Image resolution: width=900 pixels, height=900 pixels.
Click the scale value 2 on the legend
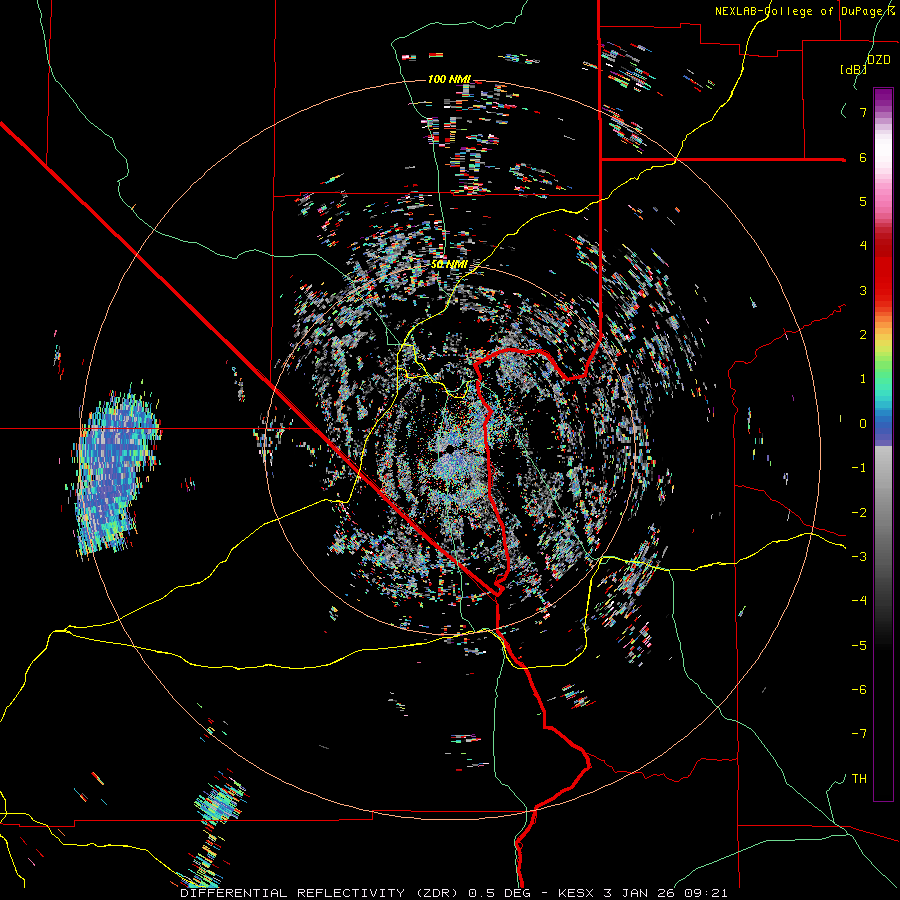863,335
